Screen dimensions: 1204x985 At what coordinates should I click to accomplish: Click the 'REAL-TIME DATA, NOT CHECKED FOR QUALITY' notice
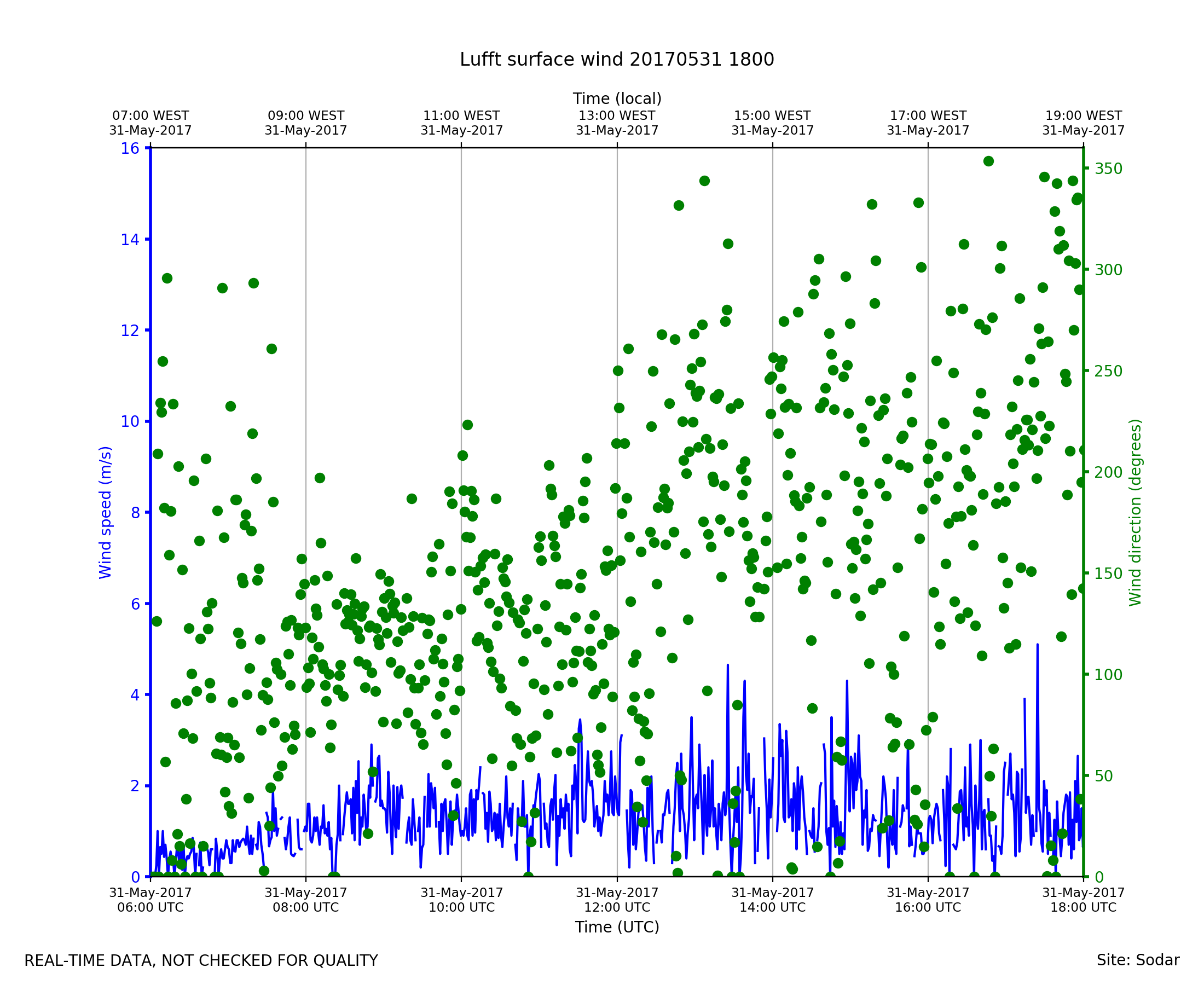click(201, 960)
